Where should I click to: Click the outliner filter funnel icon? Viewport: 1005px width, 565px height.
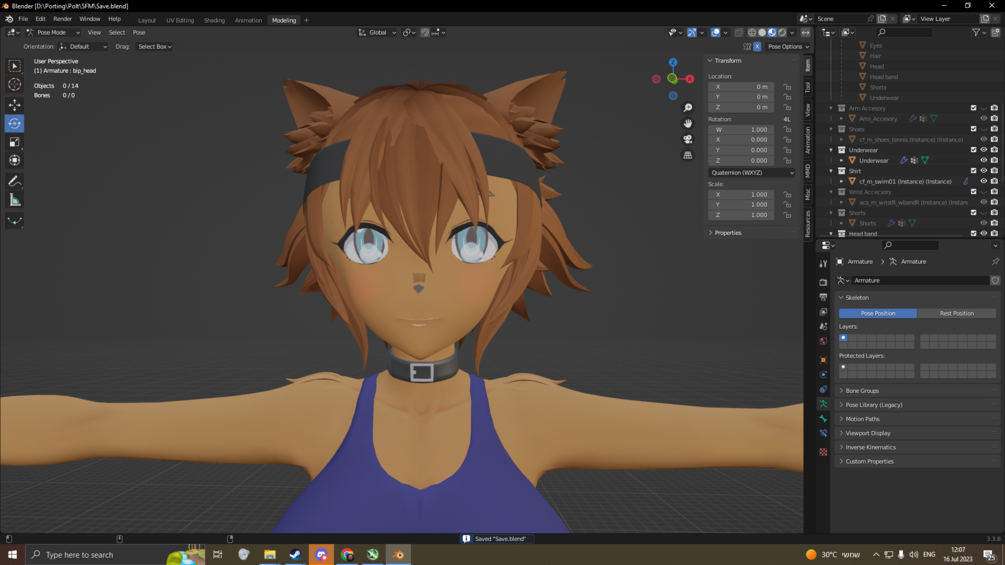coord(976,32)
